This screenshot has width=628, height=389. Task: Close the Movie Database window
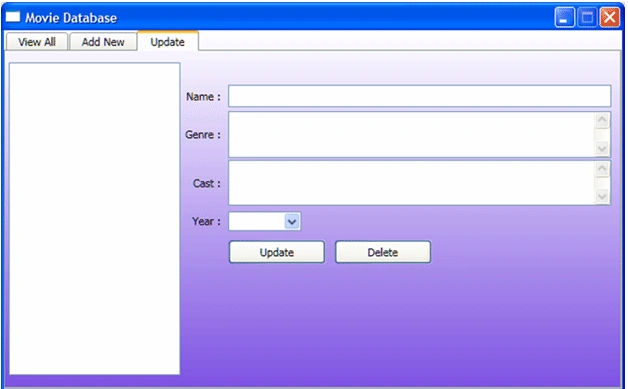[610, 18]
